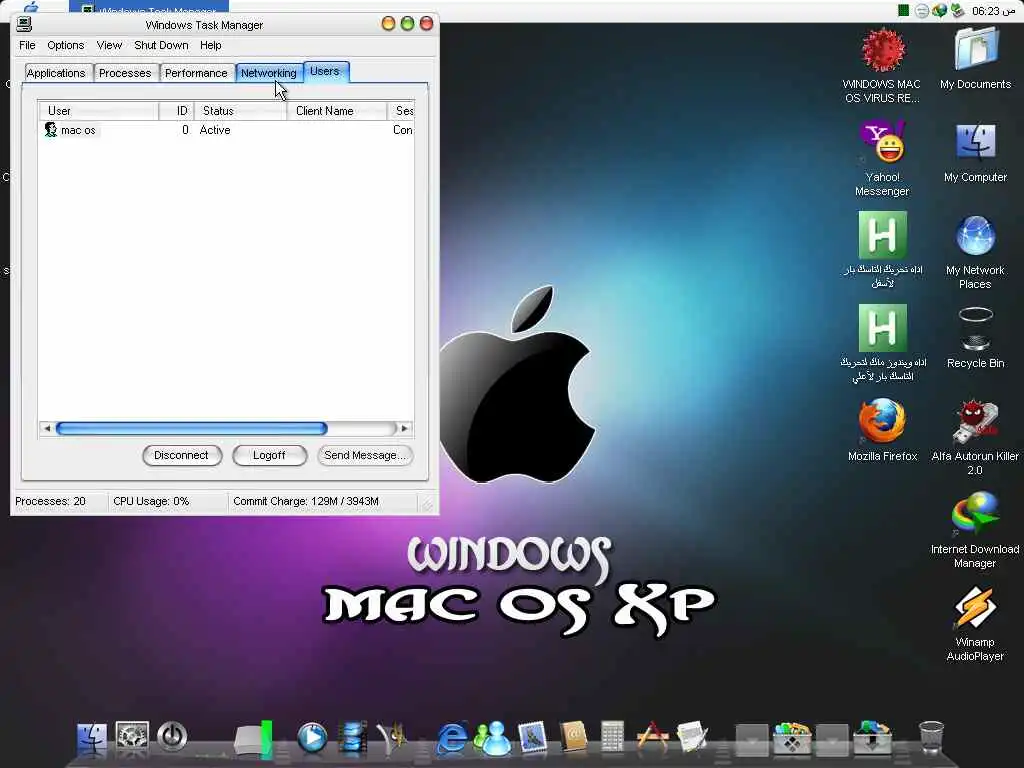This screenshot has width=1024, height=768.
Task: Open the drive icon in dock
Action: click(x=253, y=739)
